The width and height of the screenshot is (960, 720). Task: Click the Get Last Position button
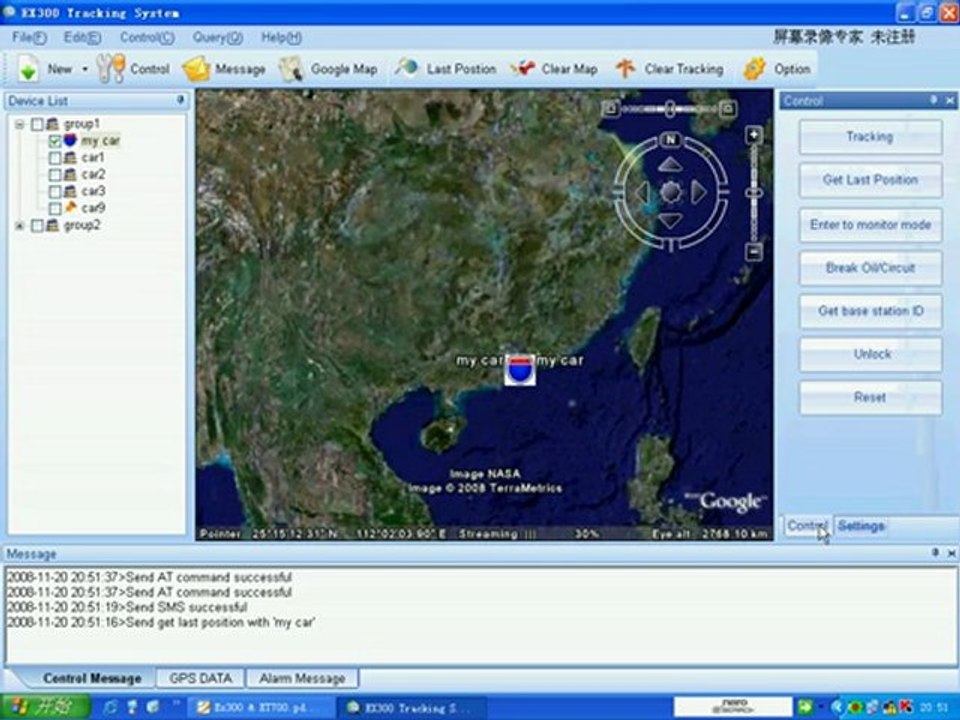[x=870, y=180]
